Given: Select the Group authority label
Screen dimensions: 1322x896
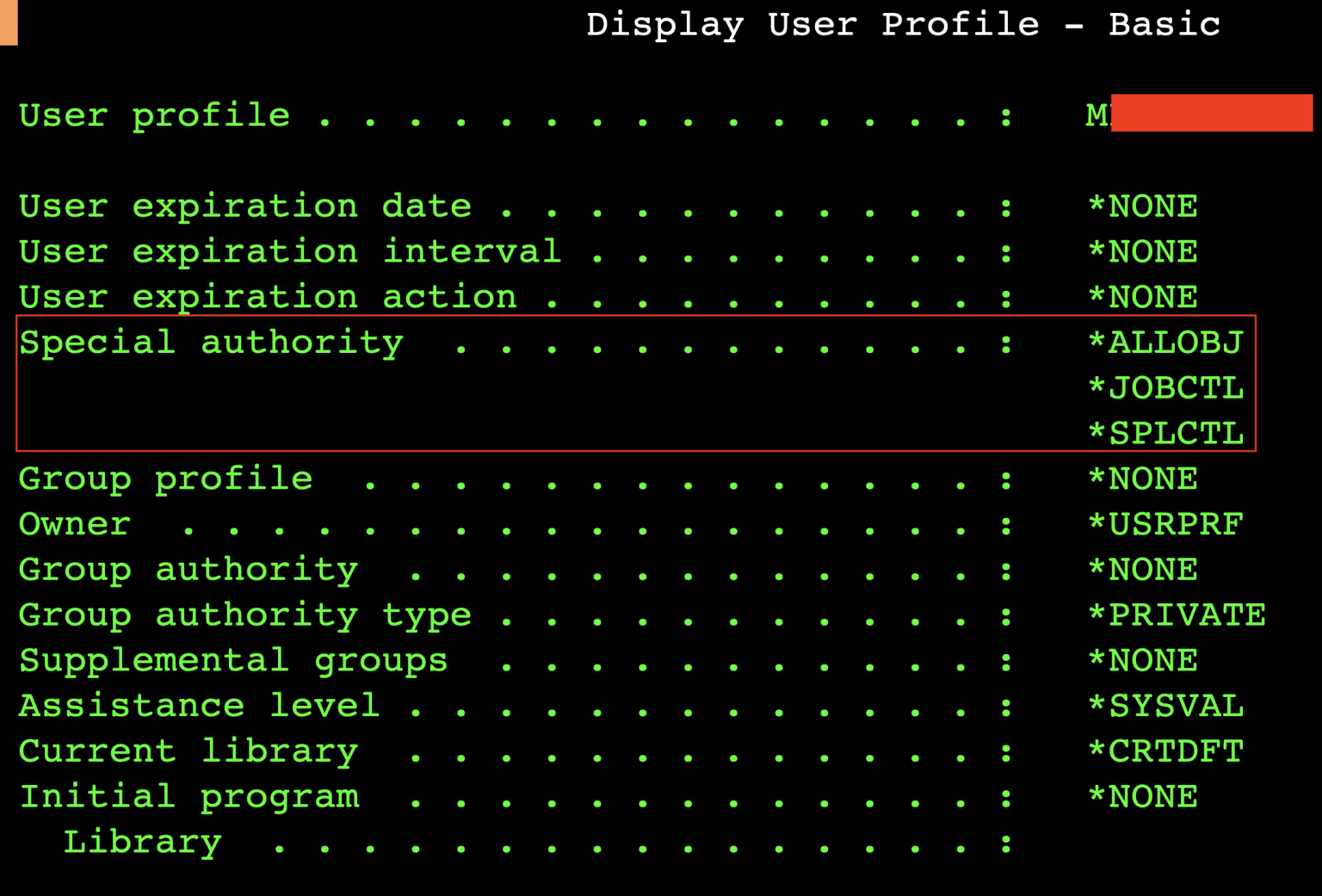Looking at the screenshot, I should (x=188, y=569).
